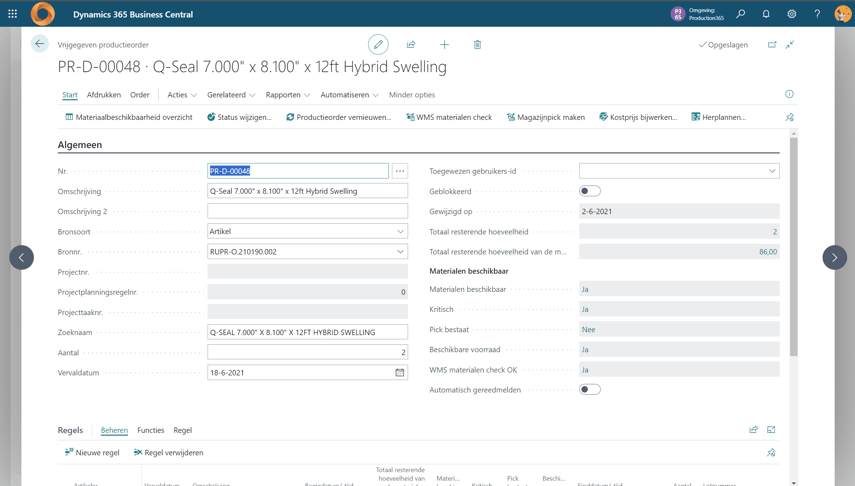Open page in new window icon
This screenshot has height=486, width=855.
(x=772, y=45)
